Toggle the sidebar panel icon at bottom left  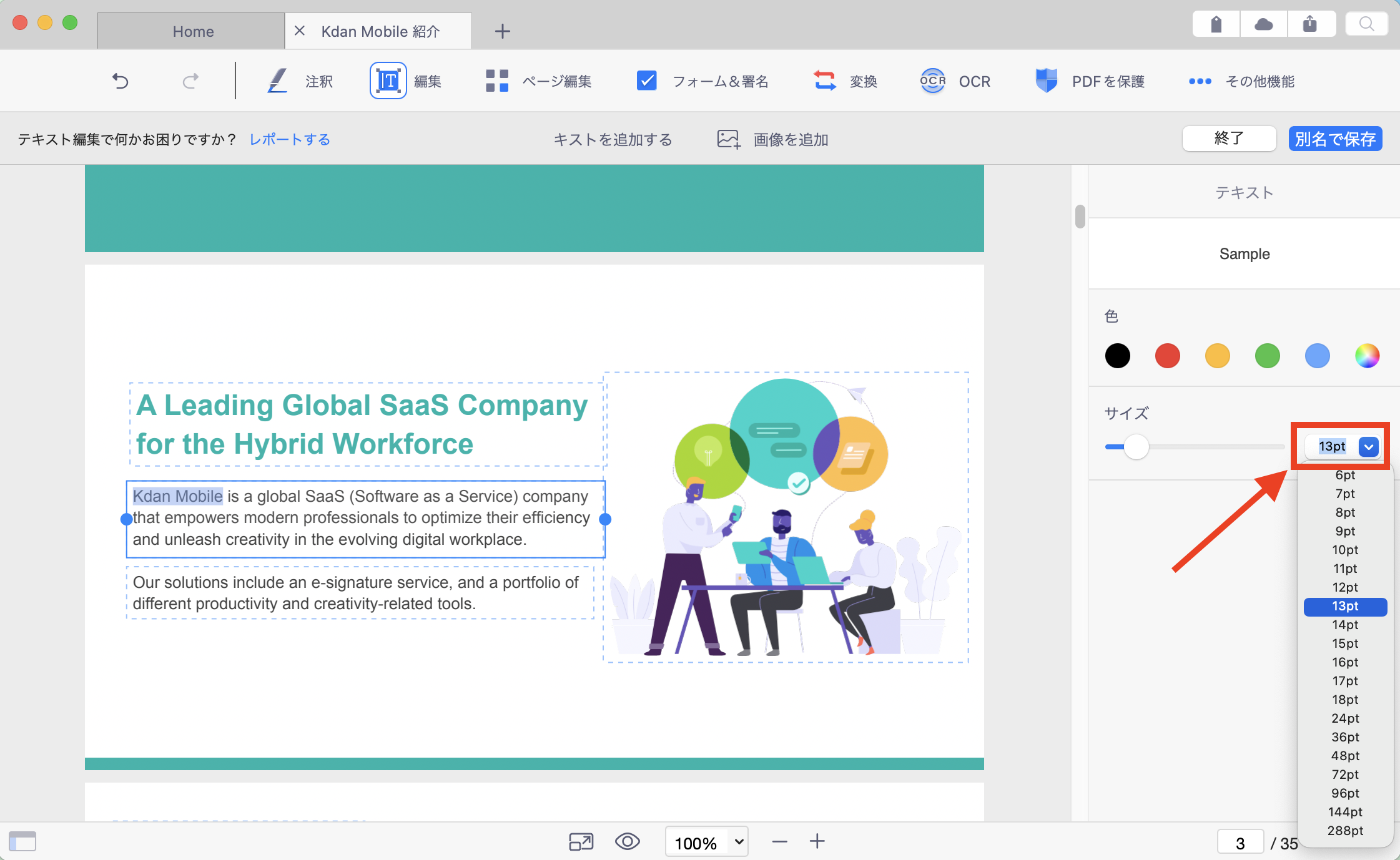[22, 841]
